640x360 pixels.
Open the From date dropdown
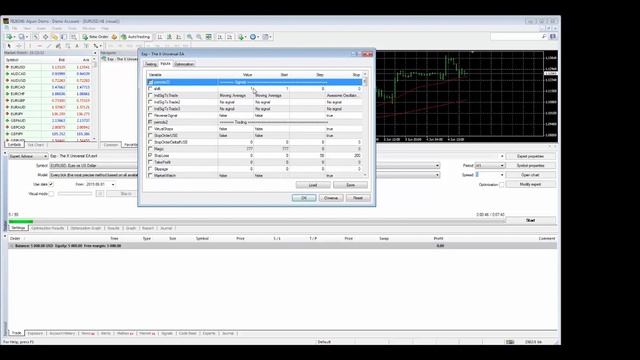click(x=113, y=184)
